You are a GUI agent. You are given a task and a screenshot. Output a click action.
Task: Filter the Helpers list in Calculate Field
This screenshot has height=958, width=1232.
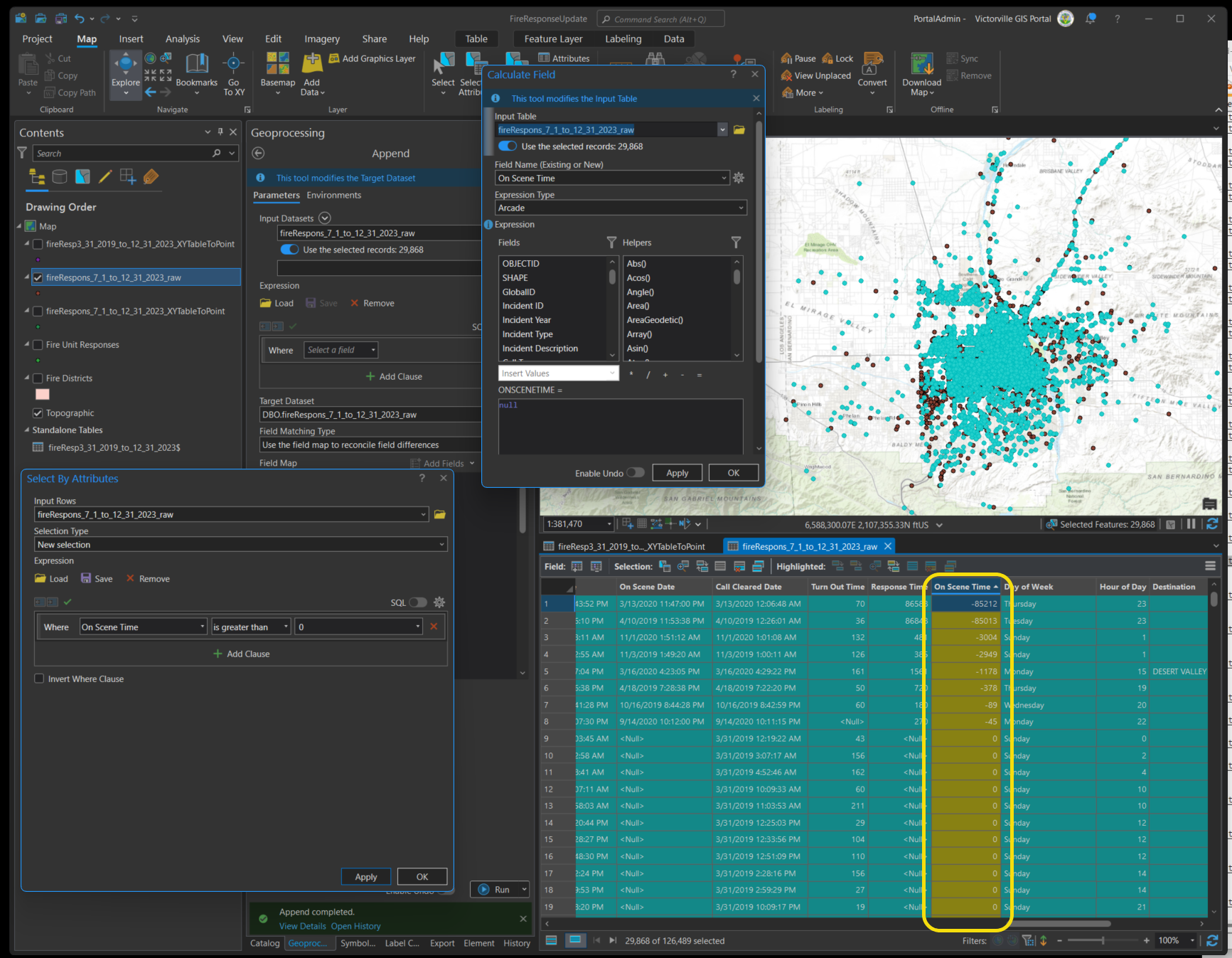736,243
